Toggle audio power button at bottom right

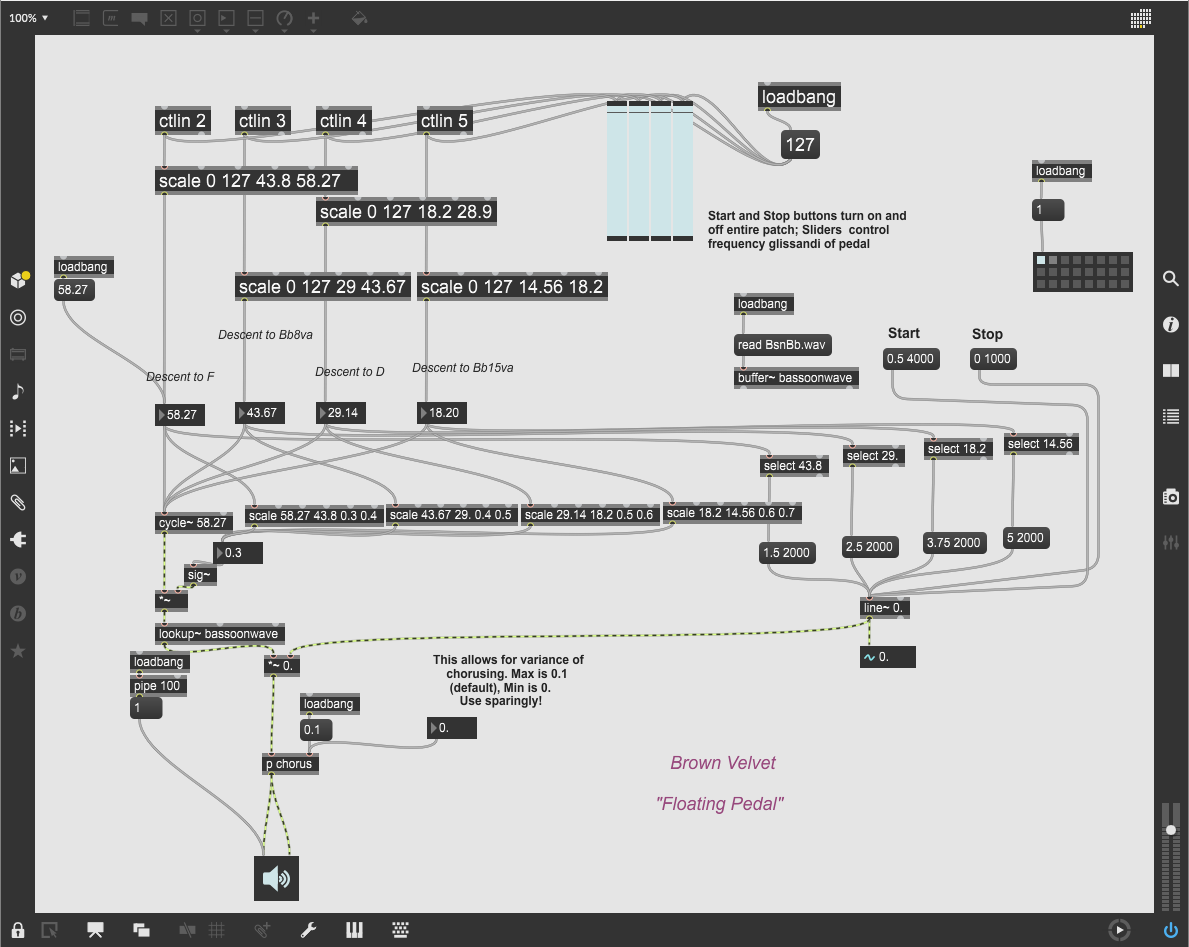[1171, 930]
